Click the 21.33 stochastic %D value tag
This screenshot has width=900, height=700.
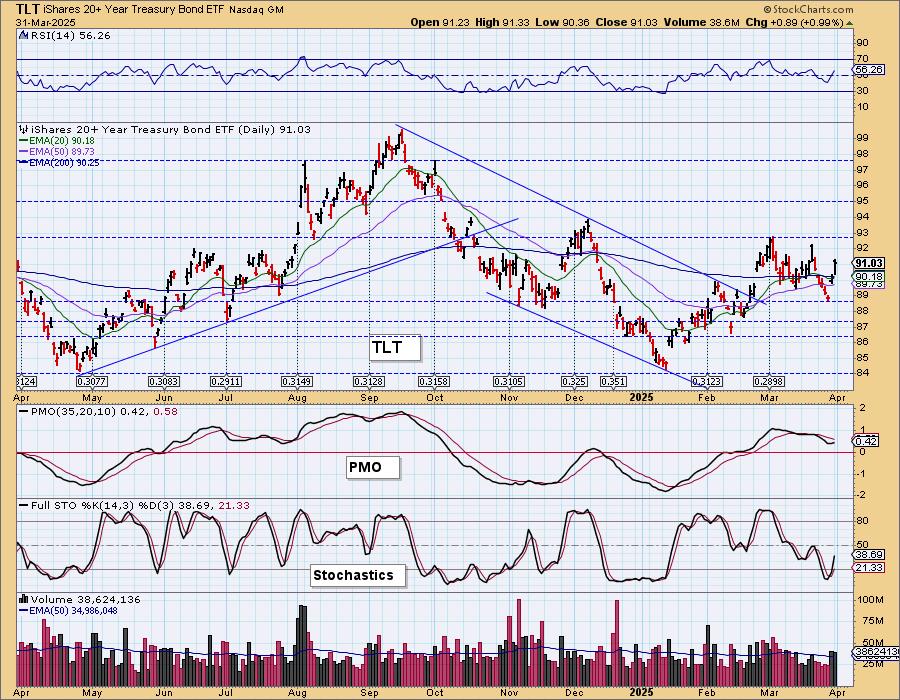click(x=868, y=567)
